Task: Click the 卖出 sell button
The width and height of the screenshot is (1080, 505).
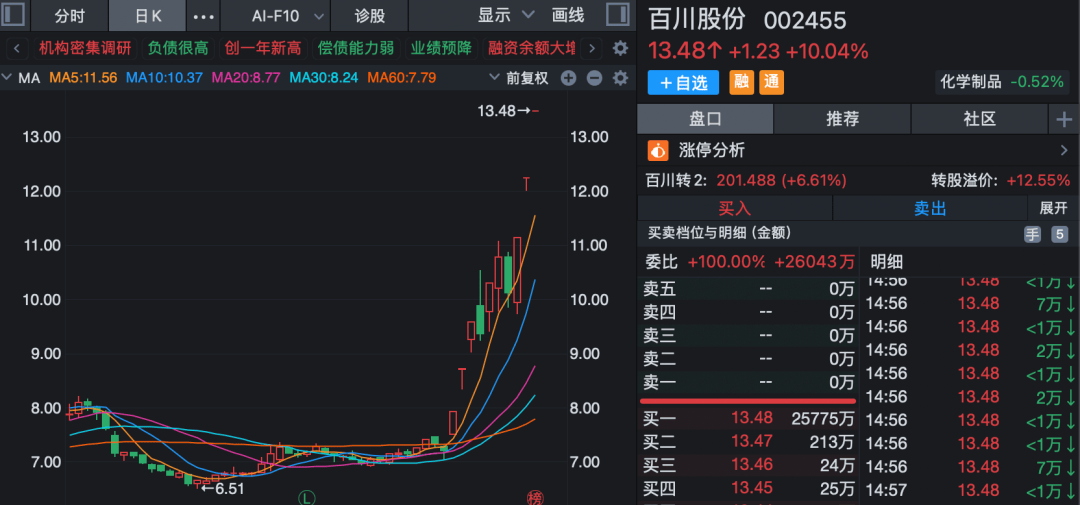Action: click(930, 208)
